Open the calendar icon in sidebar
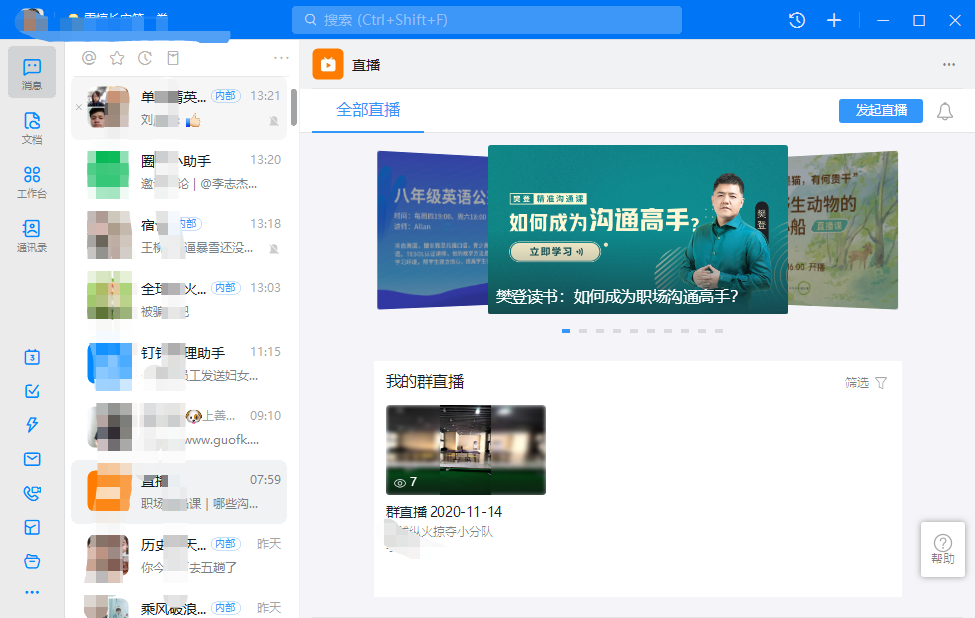The height and width of the screenshot is (618, 975). [32, 357]
